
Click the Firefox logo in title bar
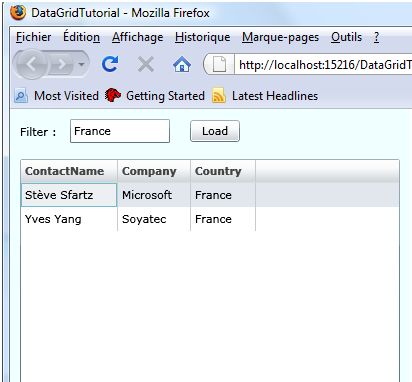[18, 13]
